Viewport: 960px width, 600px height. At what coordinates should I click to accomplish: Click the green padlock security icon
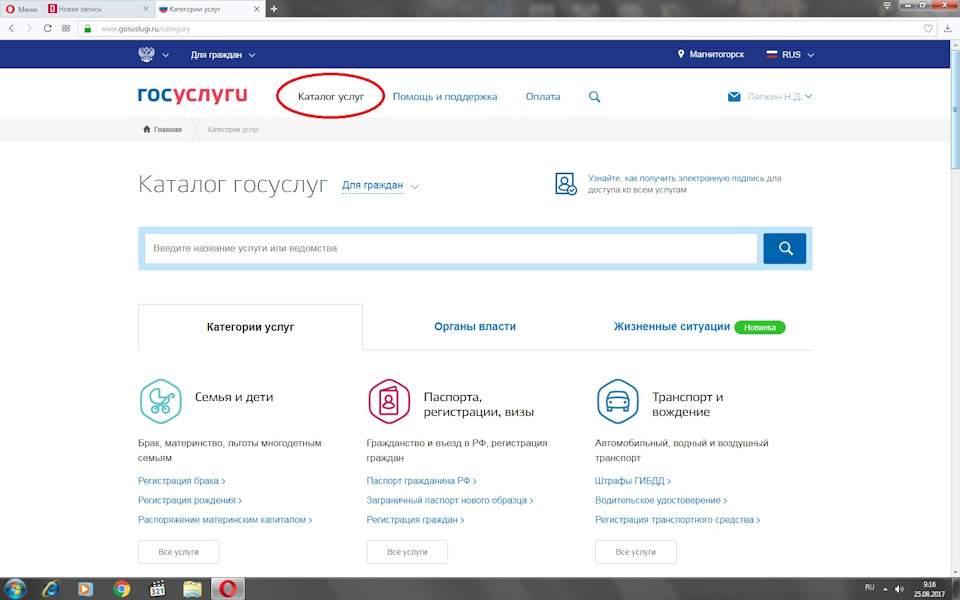tap(88, 29)
